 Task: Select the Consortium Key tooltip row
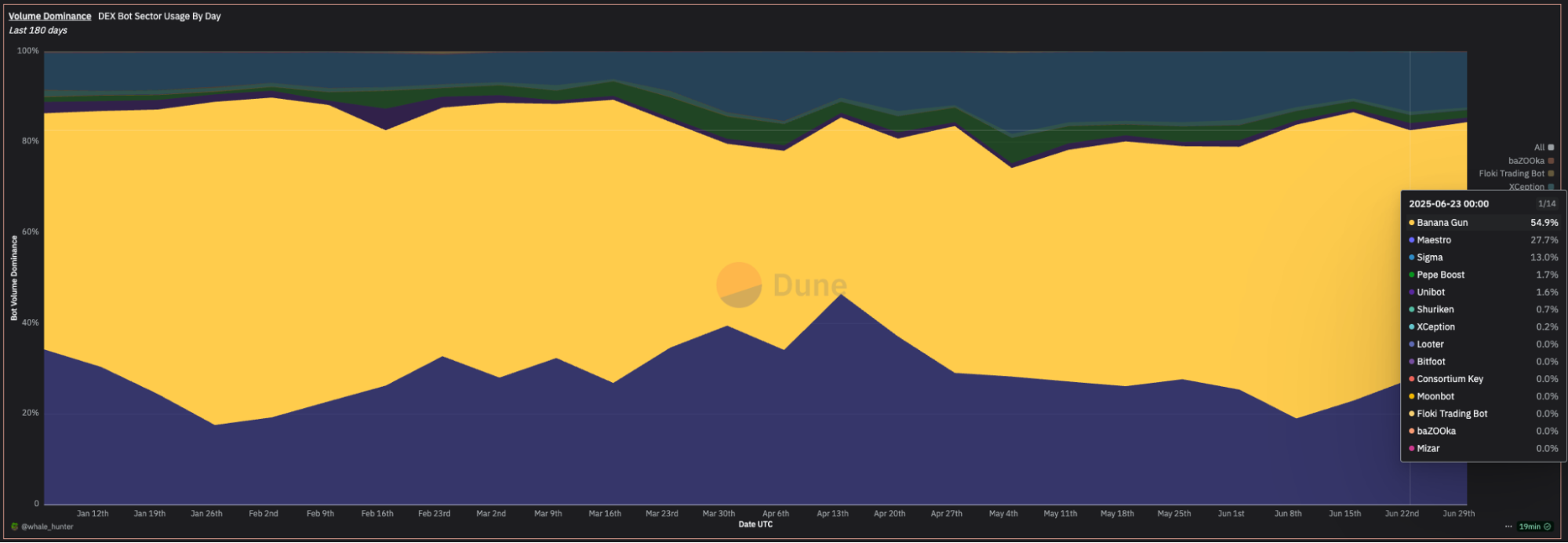[1483, 379]
